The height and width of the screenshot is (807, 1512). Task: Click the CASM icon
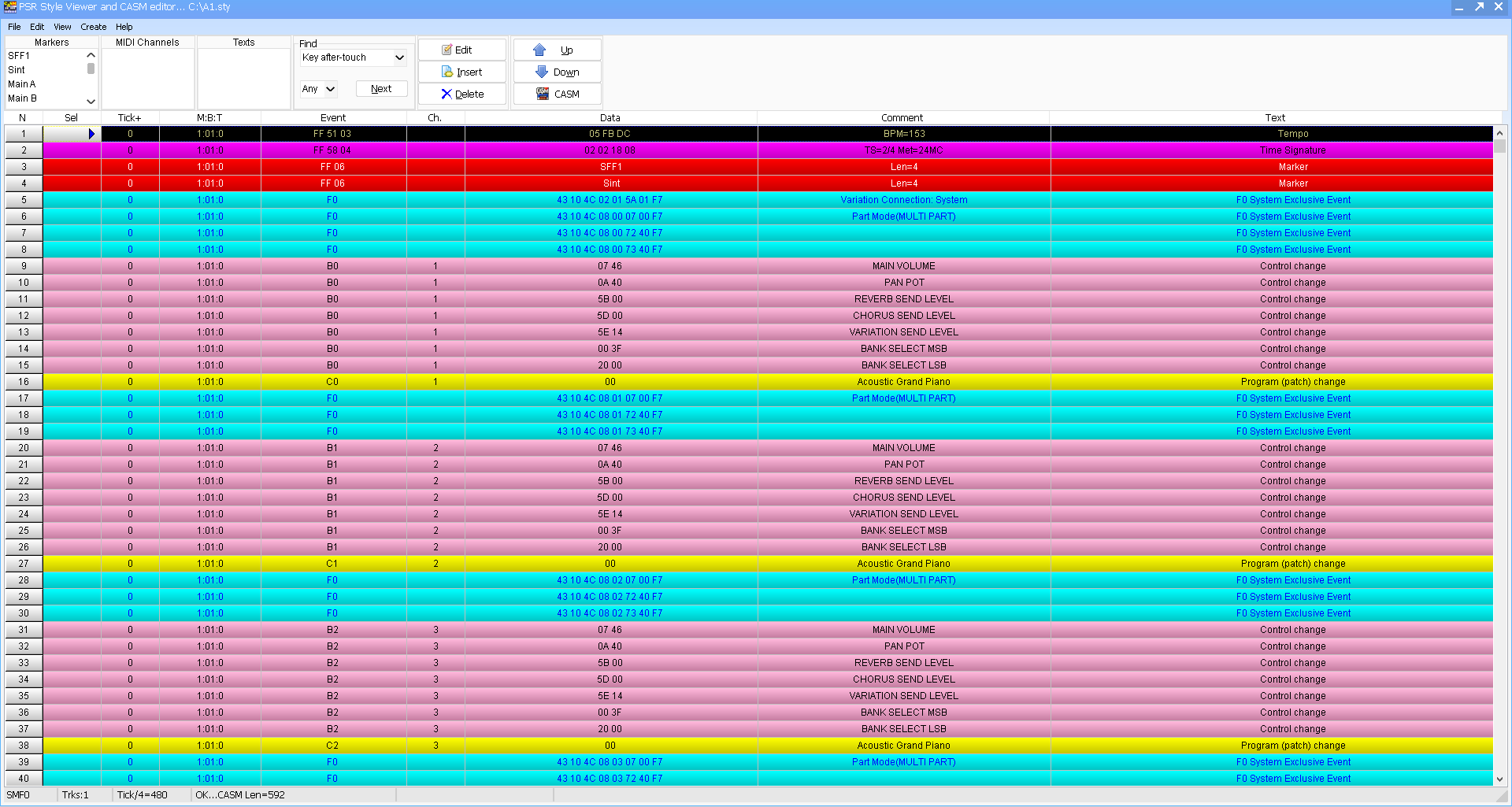(x=543, y=94)
